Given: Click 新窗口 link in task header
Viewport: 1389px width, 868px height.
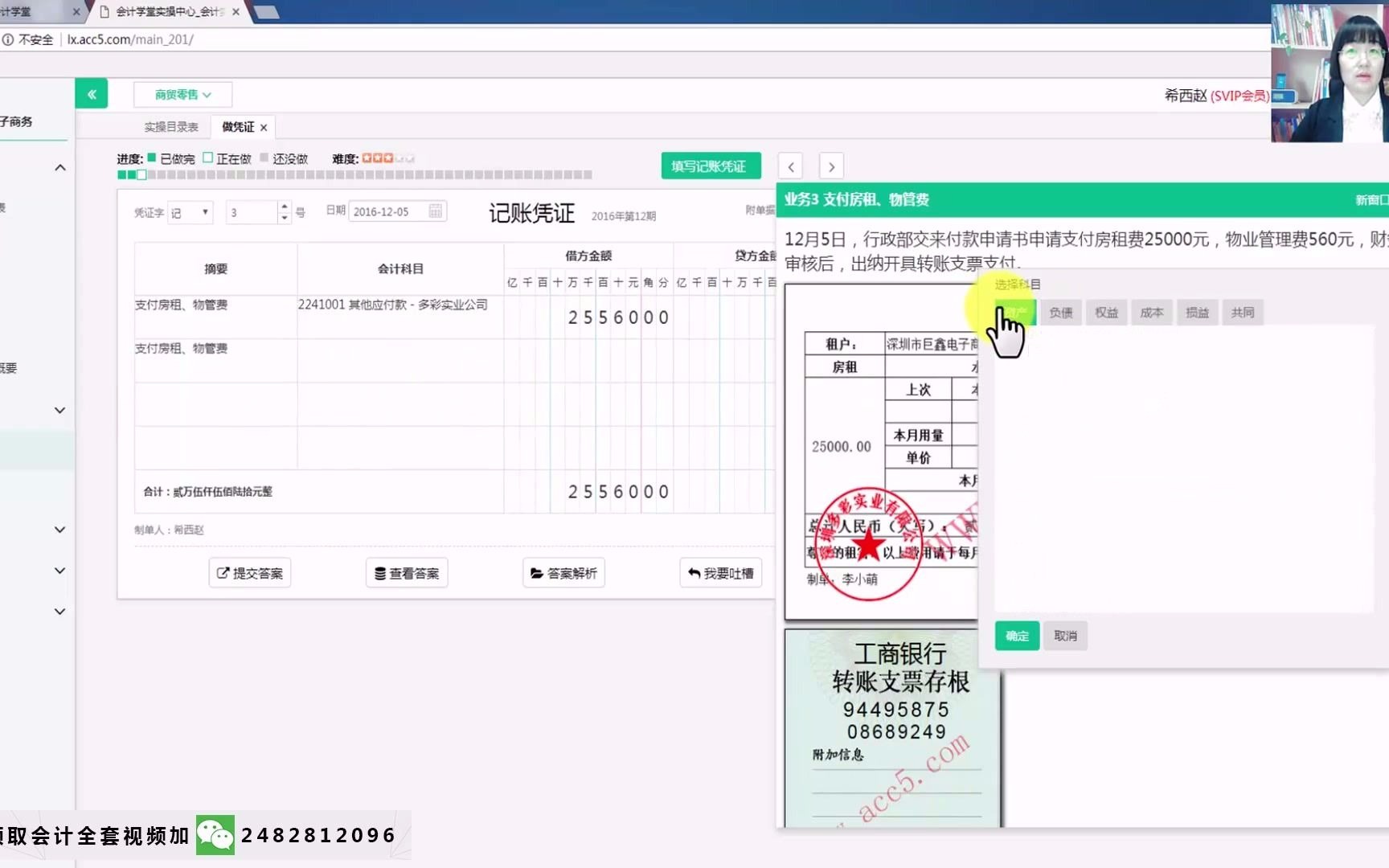Looking at the screenshot, I should click(1371, 199).
